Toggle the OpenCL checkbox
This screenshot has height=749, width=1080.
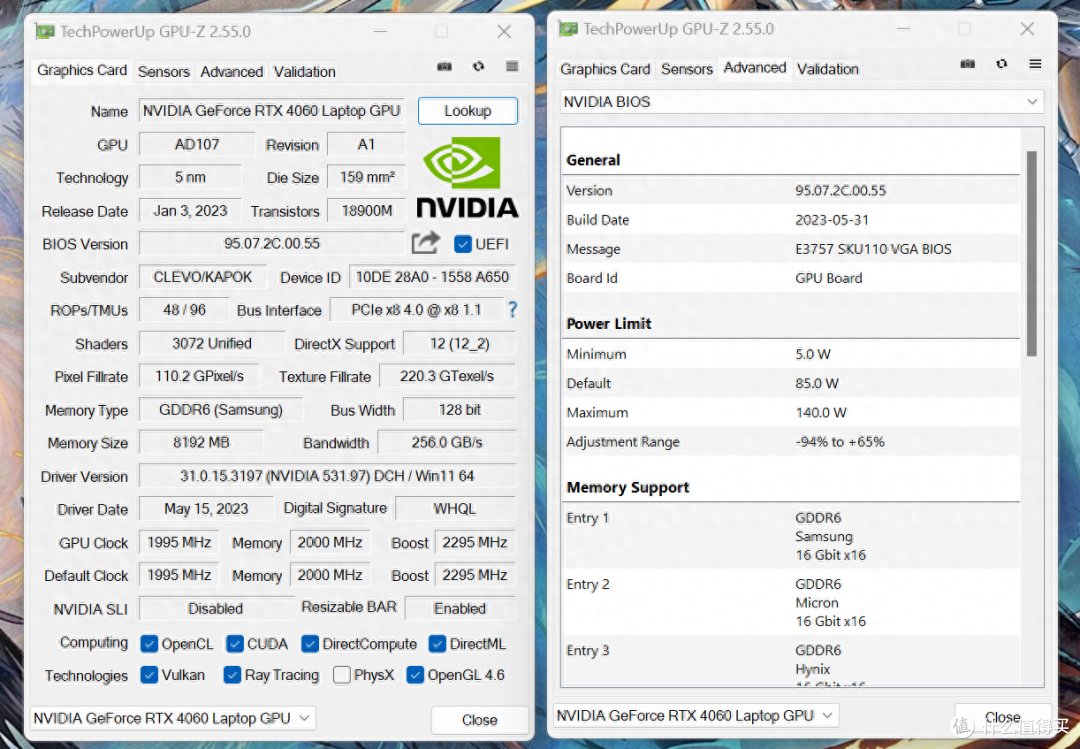[x=149, y=644]
